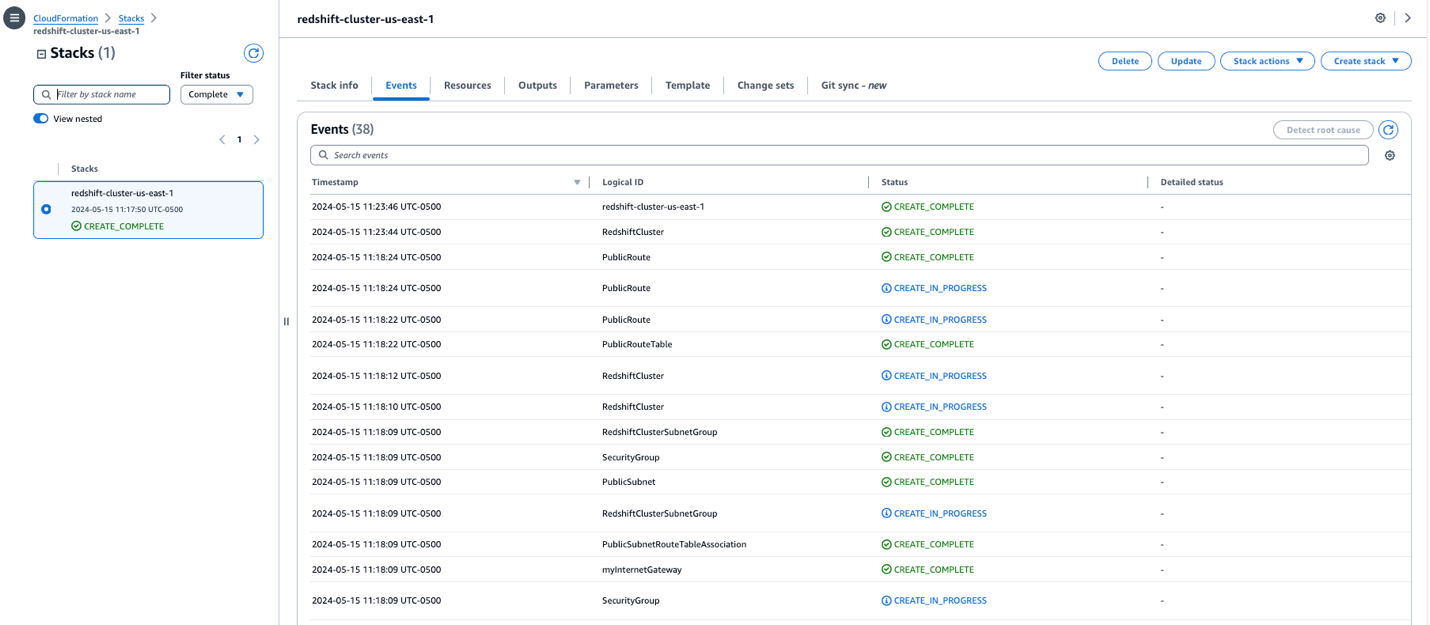Open Create stack dropdown
The image size is (1430, 625).
click(x=1366, y=61)
